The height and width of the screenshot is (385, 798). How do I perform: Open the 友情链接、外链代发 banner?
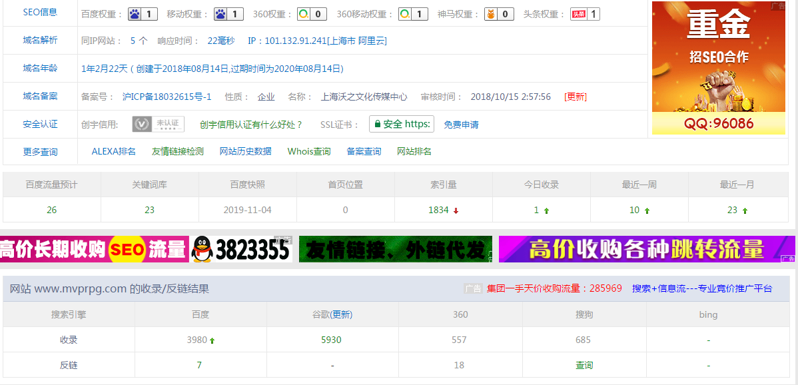395,249
